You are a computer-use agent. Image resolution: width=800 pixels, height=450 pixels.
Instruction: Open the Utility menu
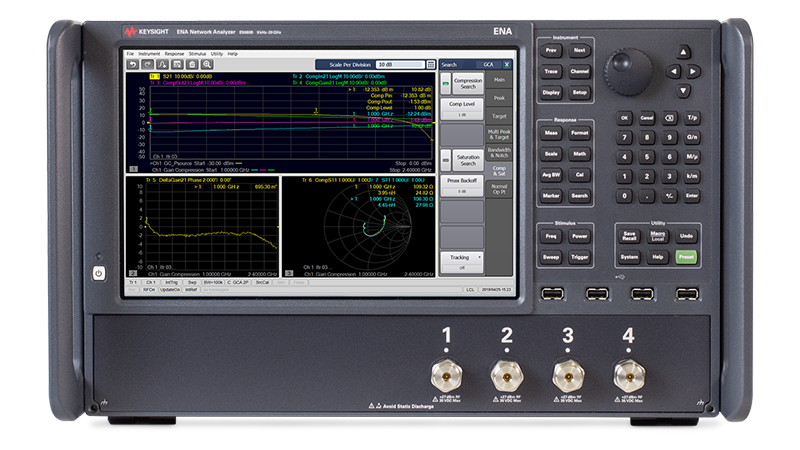click(217, 54)
